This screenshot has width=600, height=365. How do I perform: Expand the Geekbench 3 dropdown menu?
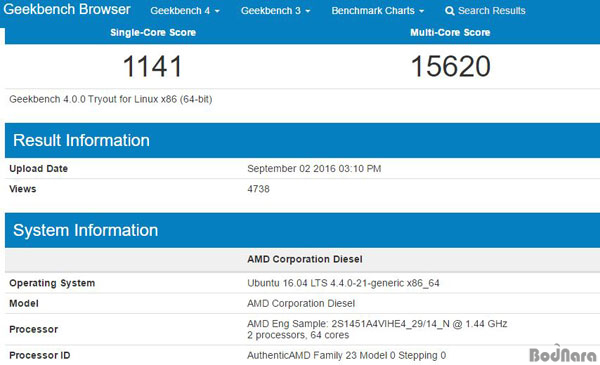(x=276, y=11)
